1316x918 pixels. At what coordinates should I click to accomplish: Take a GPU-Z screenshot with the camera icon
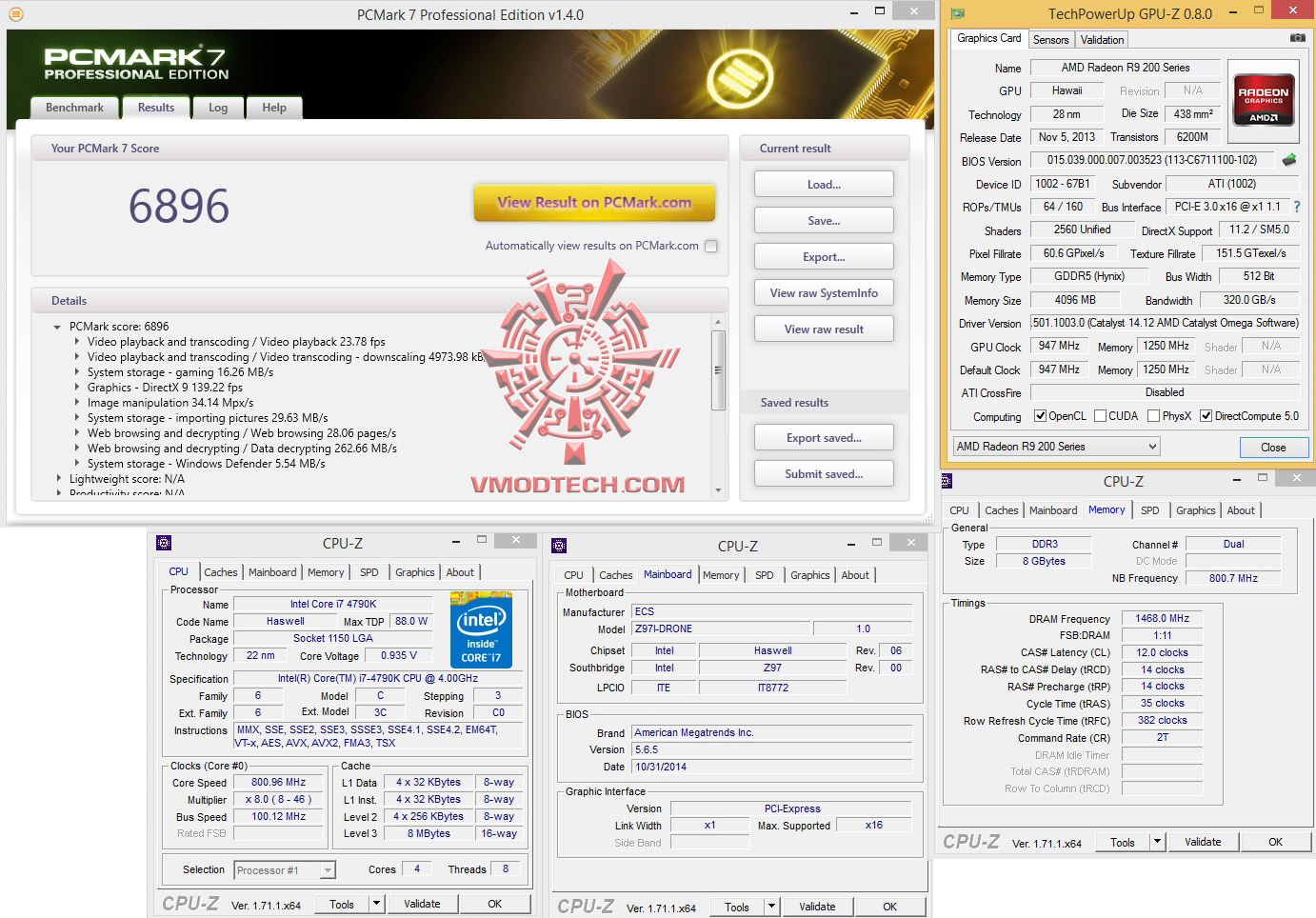click(1297, 38)
